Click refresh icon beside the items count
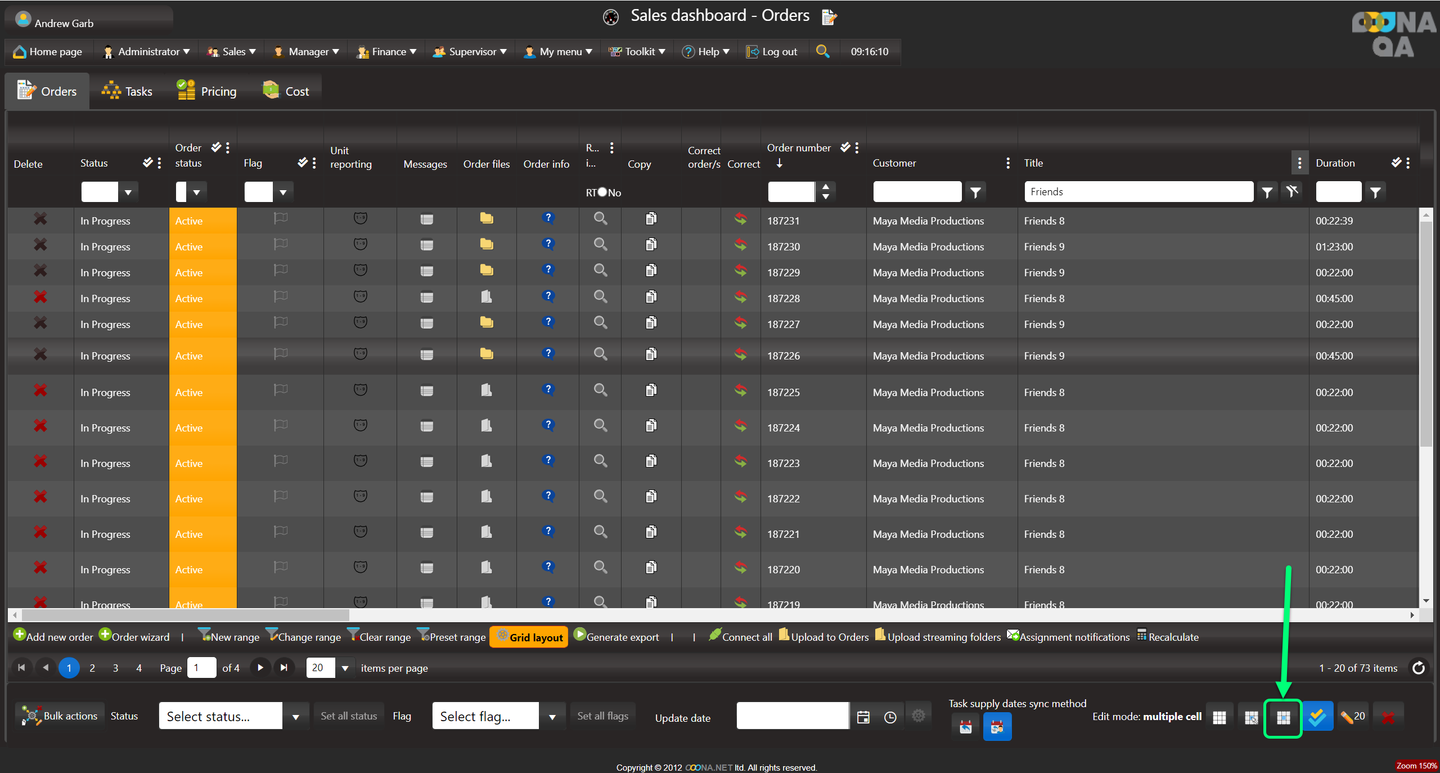This screenshot has width=1440, height=773. (1417, 668)
